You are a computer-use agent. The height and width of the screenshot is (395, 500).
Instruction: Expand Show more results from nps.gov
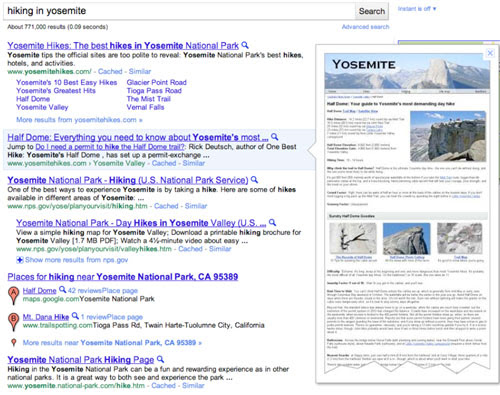tap(72, 260)
